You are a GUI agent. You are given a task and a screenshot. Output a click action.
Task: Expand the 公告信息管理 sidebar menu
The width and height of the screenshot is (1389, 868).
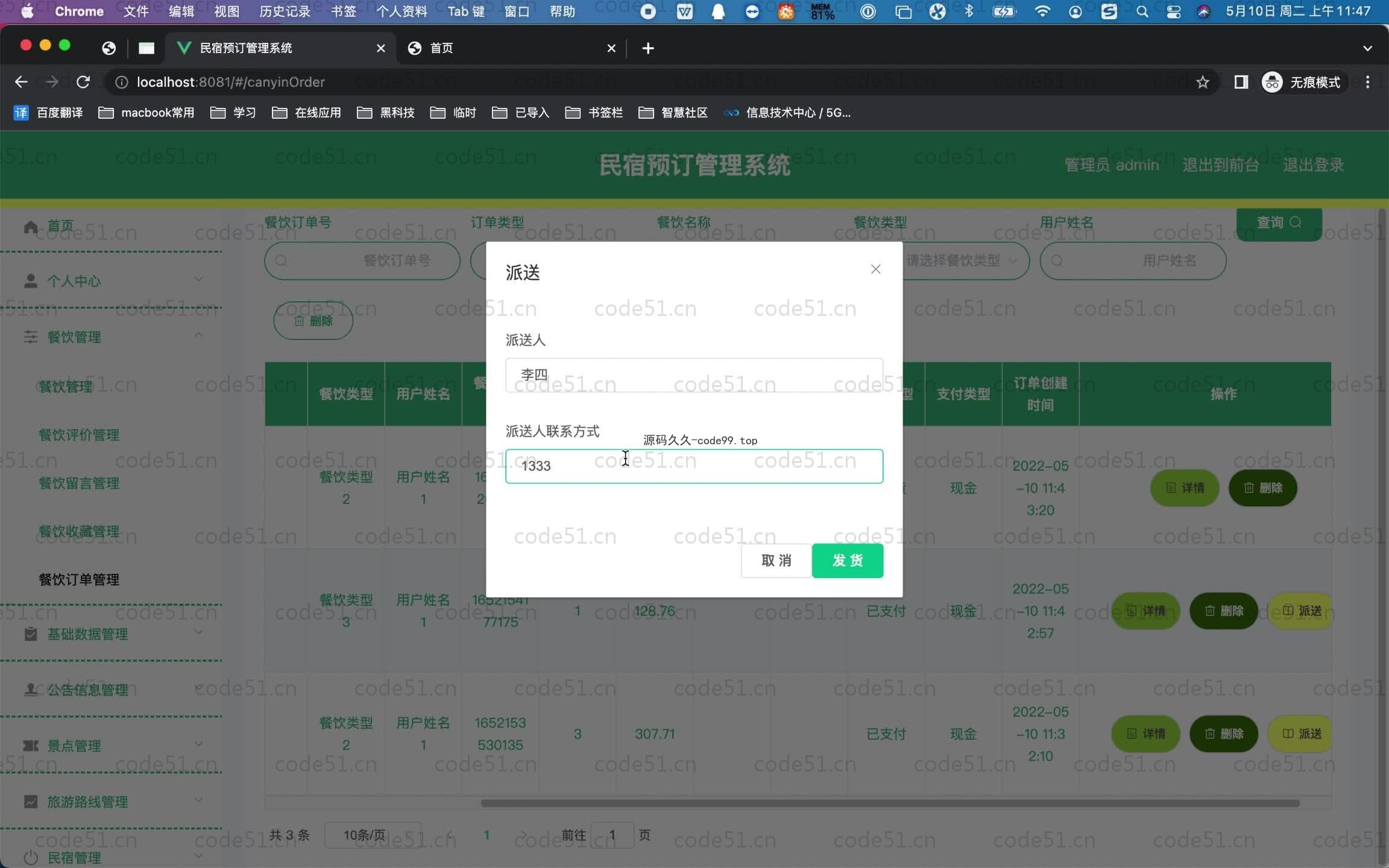(x=111, y=690)
